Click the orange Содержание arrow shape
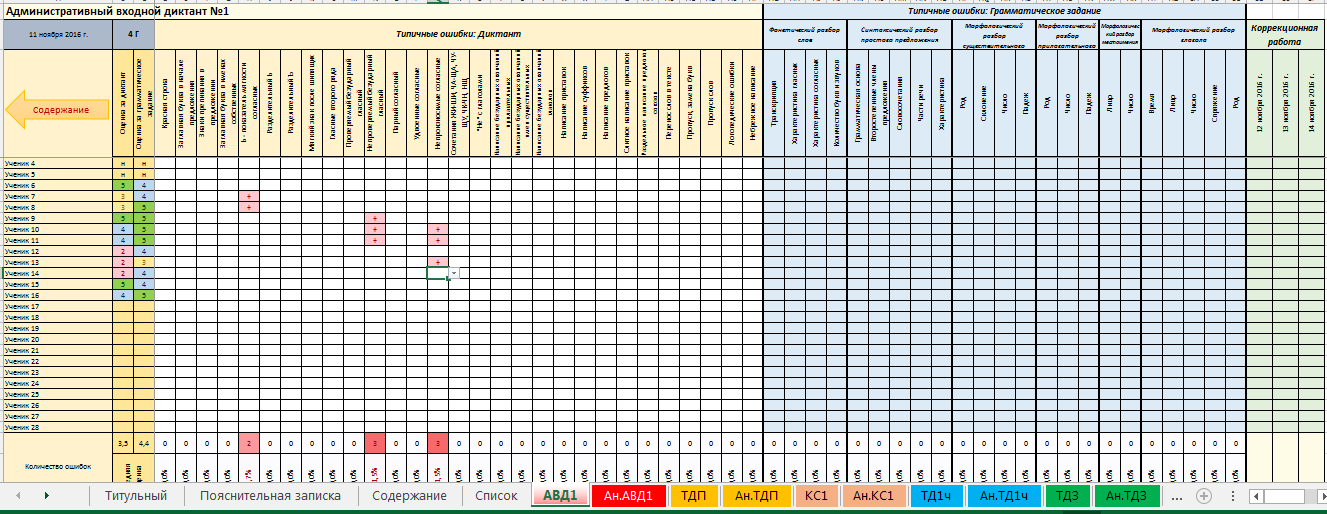This screenshot has width=1327, height=514. (x=57, y=109)
